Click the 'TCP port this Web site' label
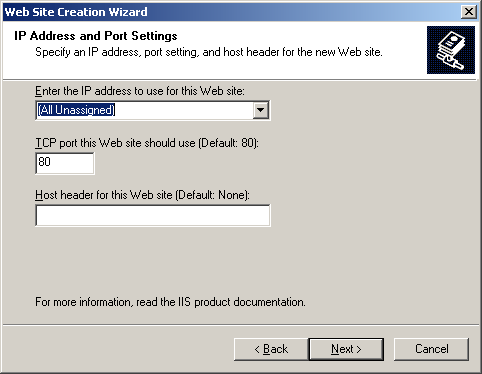This screenshot has height=374, width=482. (x=147, y=143)
